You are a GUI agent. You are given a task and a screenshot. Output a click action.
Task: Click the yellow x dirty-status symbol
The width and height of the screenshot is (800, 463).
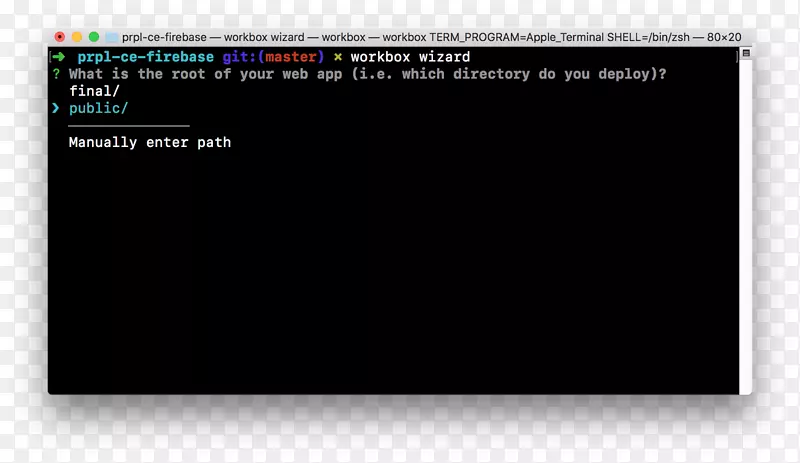click(x=337, y=57)
